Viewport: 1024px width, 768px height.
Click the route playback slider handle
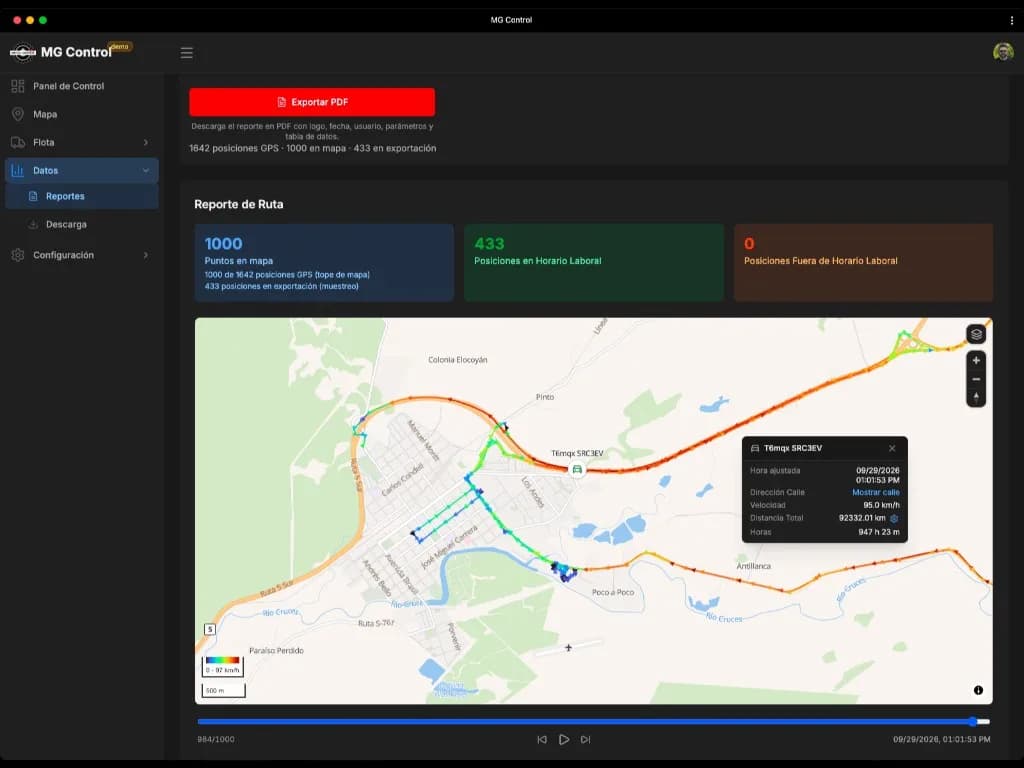[x=973, y=722]
